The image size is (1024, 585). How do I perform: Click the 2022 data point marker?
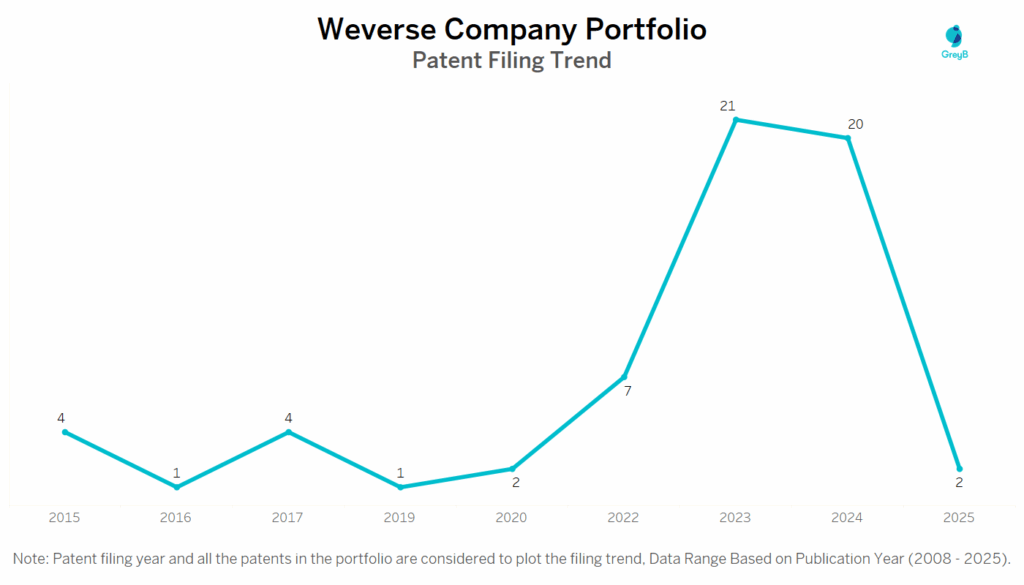click(625, 377)
